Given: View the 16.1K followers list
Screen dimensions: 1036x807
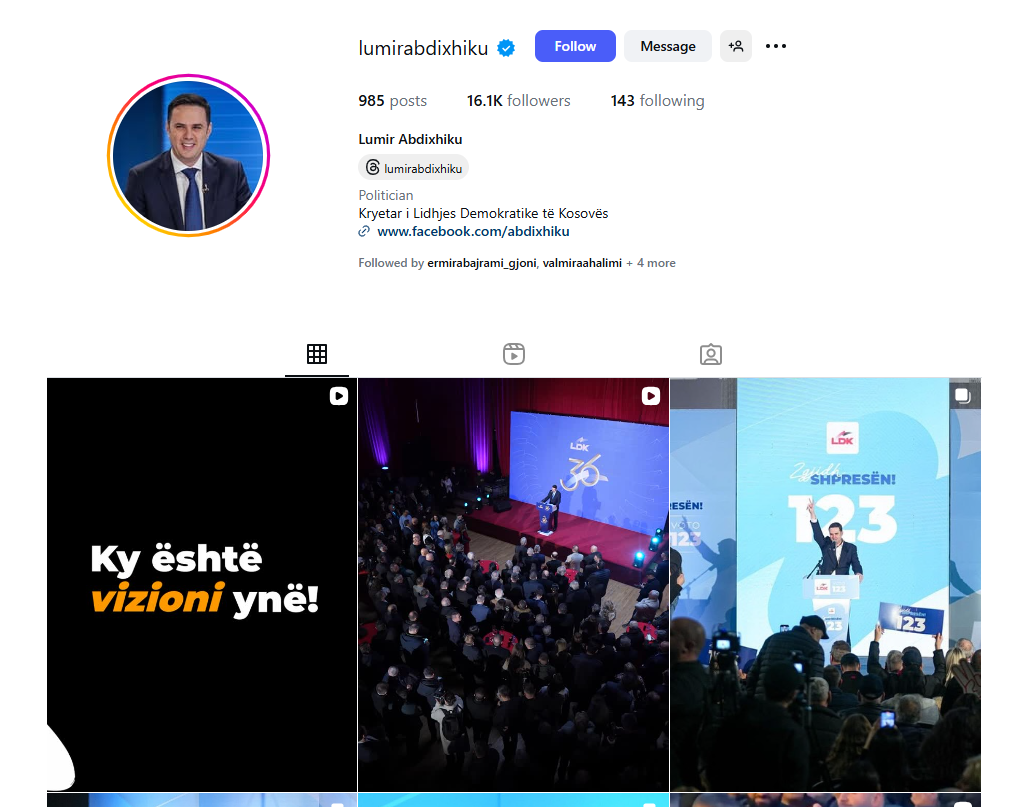Looking at the screenshot, I should pyautogui.click(x=519, y=100).
